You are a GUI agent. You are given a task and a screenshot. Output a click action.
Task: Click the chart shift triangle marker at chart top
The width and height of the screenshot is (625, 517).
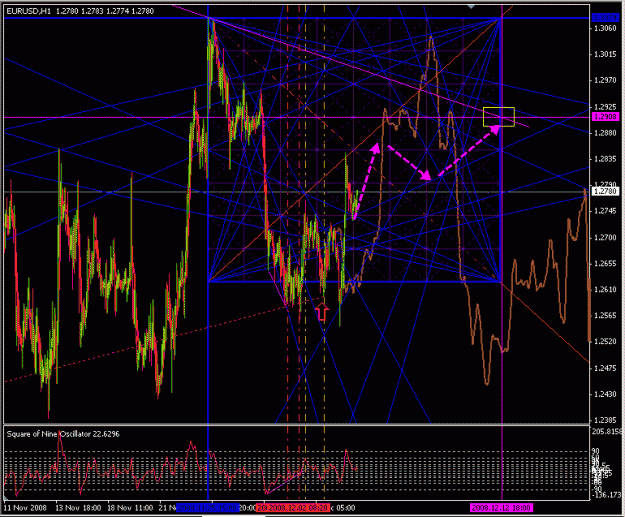coord(472,6)
